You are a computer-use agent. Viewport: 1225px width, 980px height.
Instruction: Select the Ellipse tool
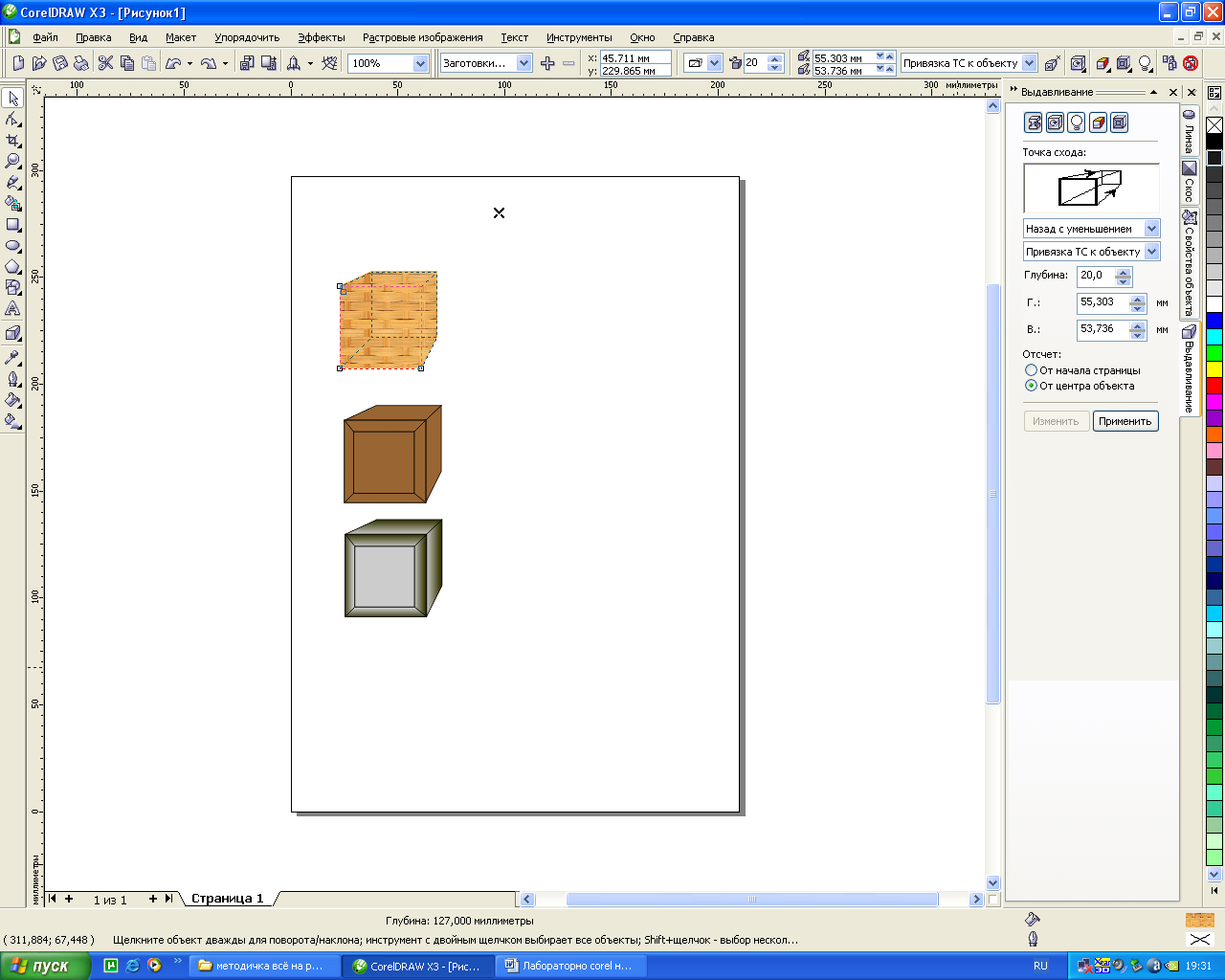[x=12, y=246]
